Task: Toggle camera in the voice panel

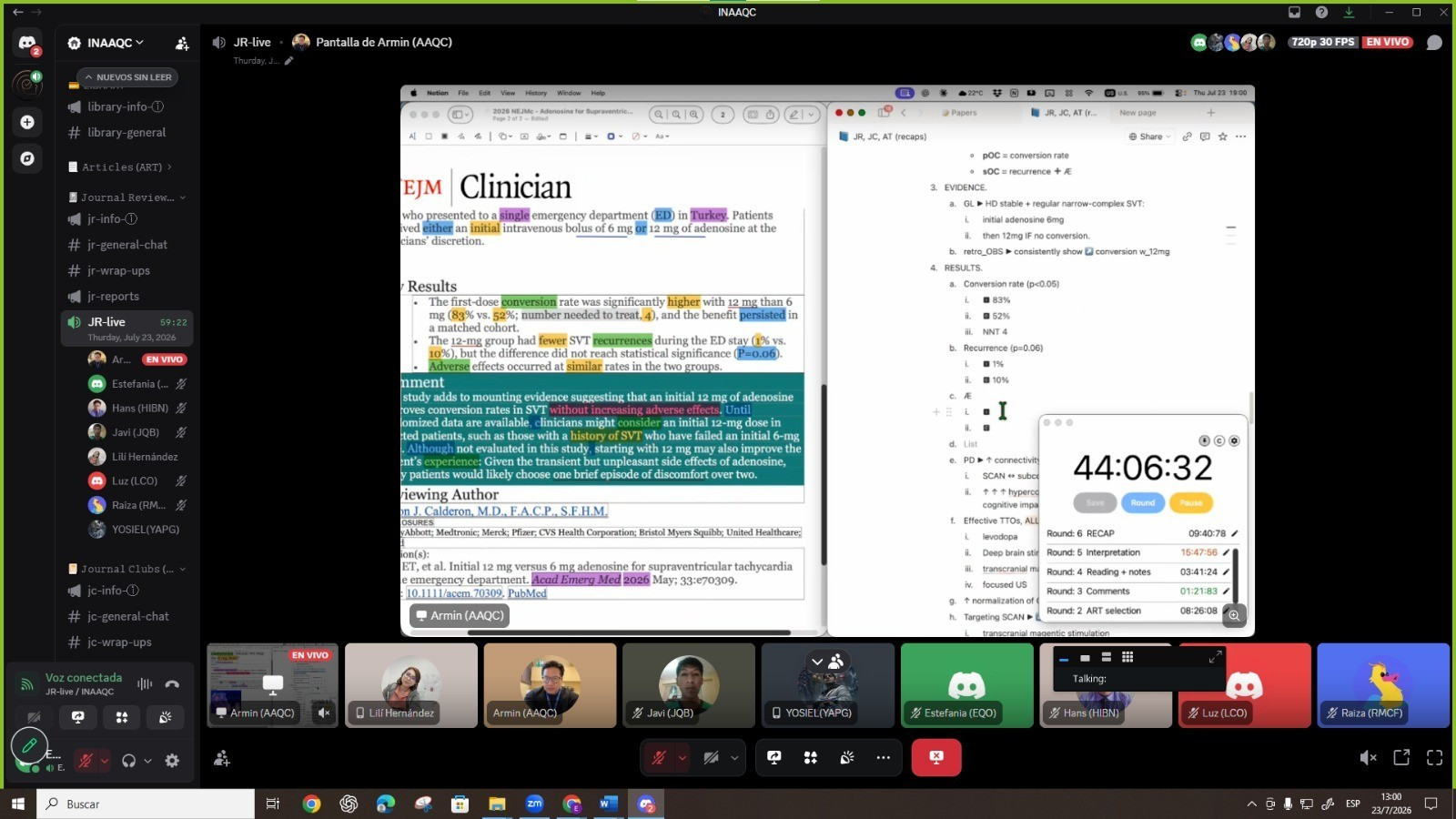Action: (34, 717)
